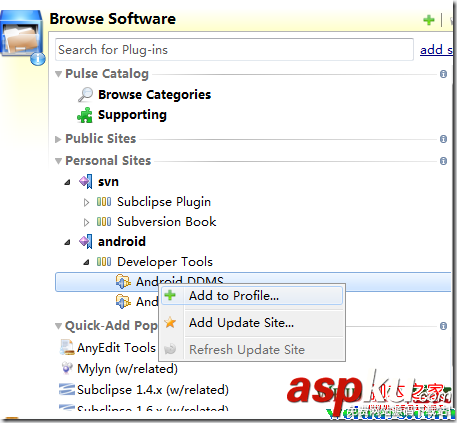Image resolution: width=457 pixels, height=423 pixels.
Task: Click the android site icon
Action: click(x=86, y=241)
